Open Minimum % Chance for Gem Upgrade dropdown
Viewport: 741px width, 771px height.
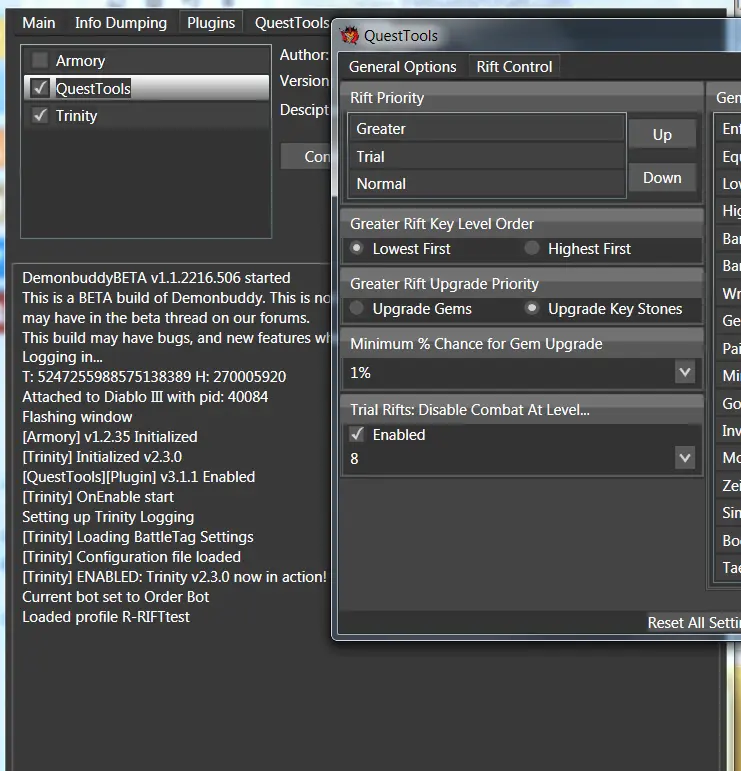point(685,372)
